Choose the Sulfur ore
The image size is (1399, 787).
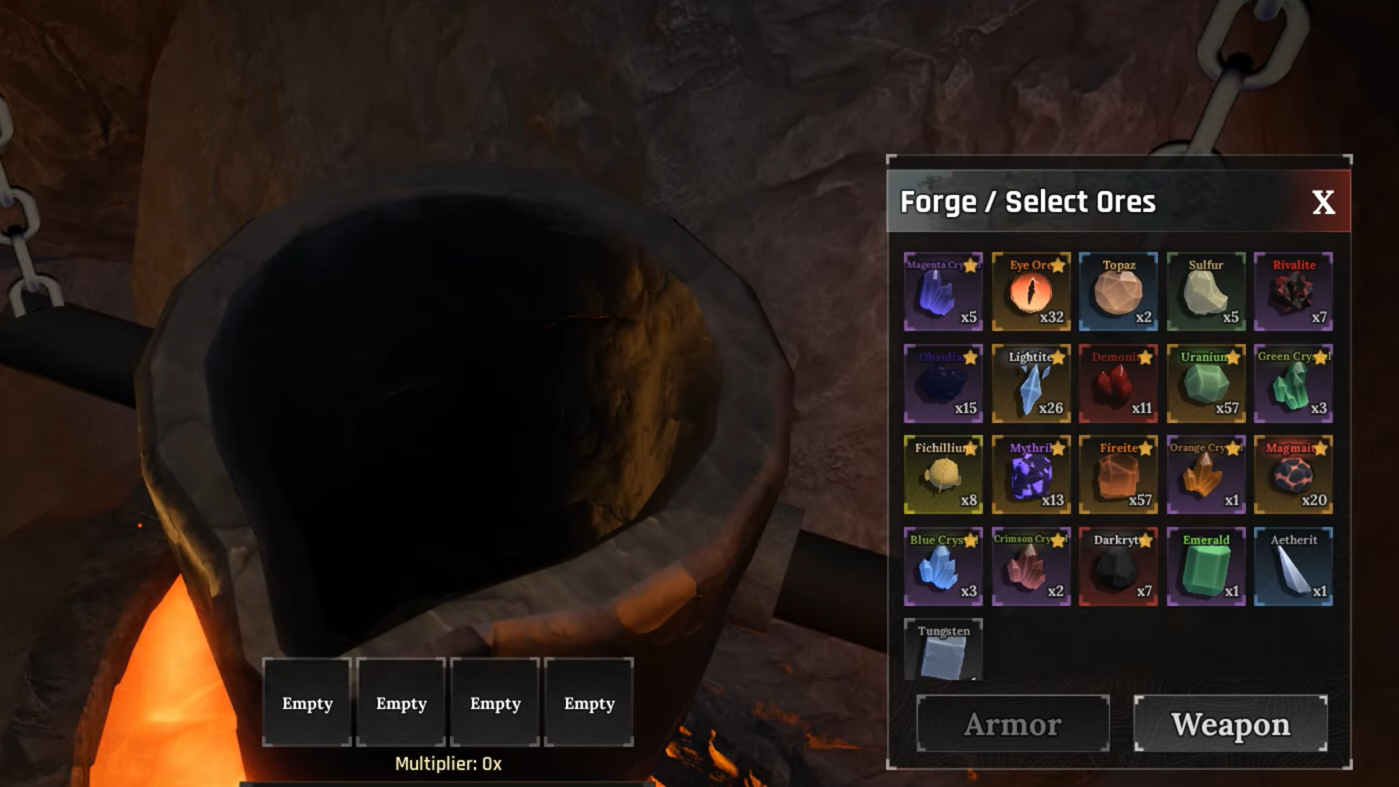click(1206, 291)
